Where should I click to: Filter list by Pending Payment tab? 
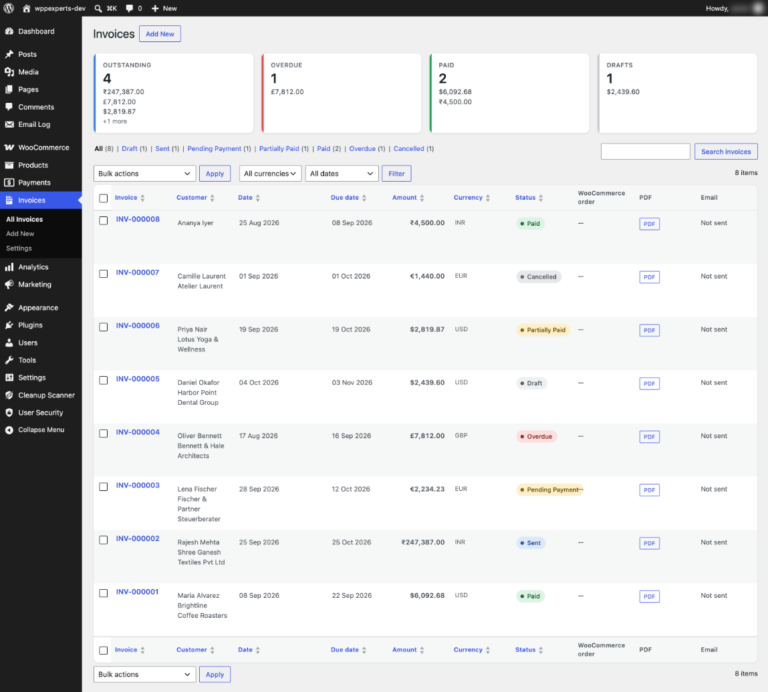point(214,149)
